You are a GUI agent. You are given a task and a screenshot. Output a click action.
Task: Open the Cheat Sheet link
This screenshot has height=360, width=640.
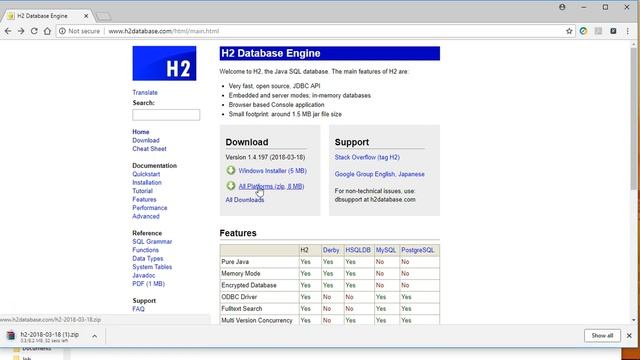tap(149, 149)
